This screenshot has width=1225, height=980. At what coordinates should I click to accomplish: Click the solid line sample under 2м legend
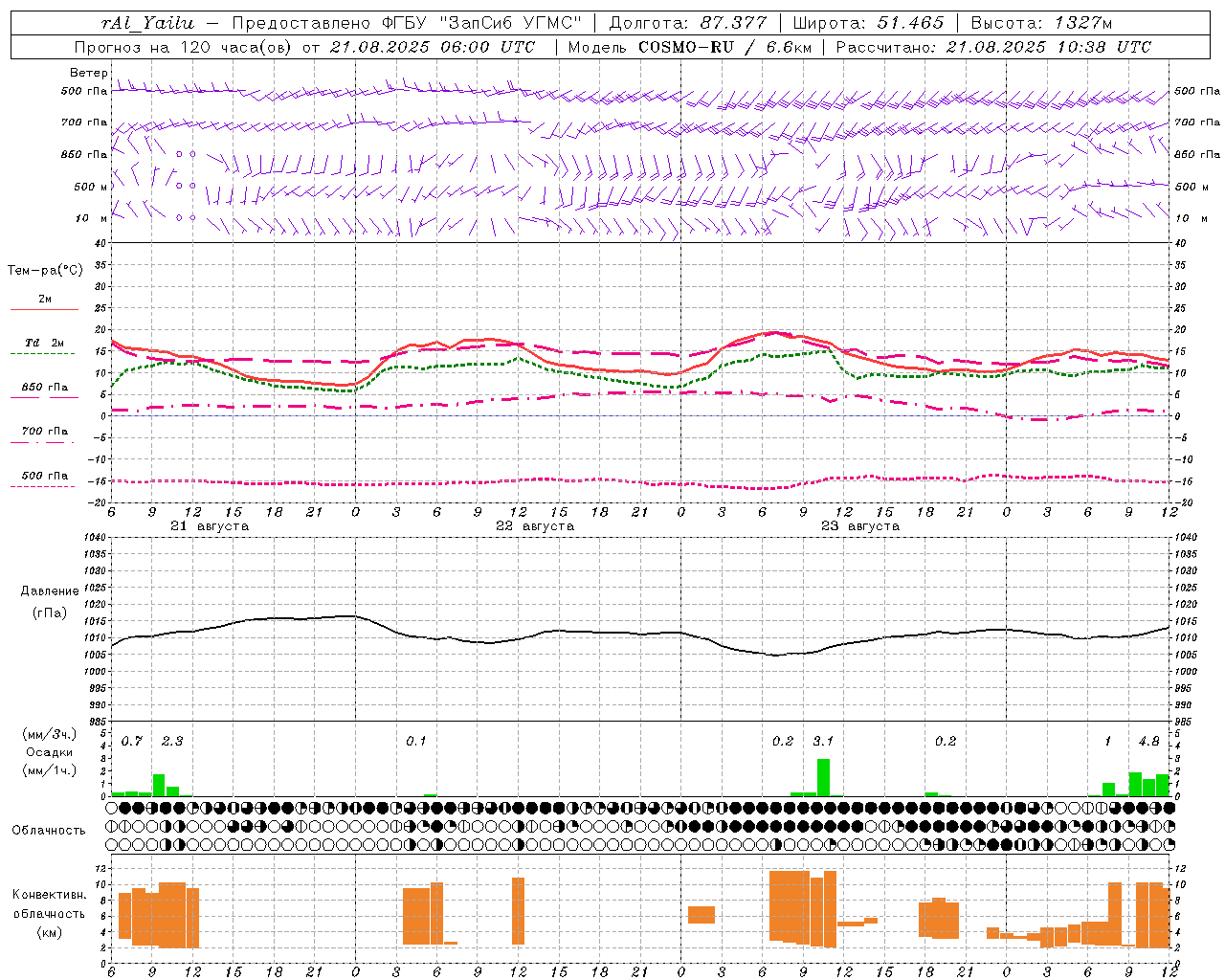pyautogui.click(x=44, y=310)
